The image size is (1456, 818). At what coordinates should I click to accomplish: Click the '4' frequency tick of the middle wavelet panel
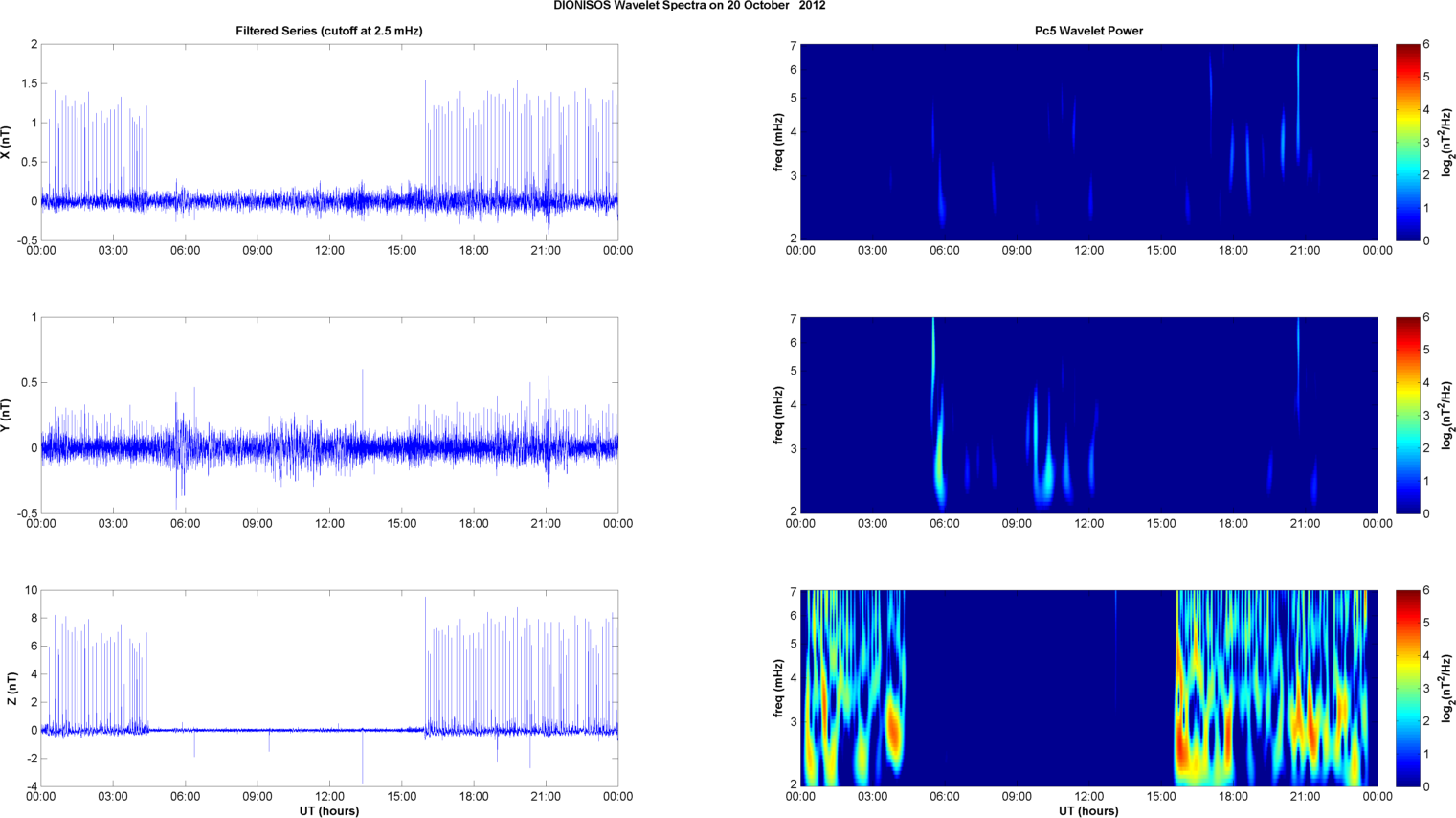click(x=794, y=405)
